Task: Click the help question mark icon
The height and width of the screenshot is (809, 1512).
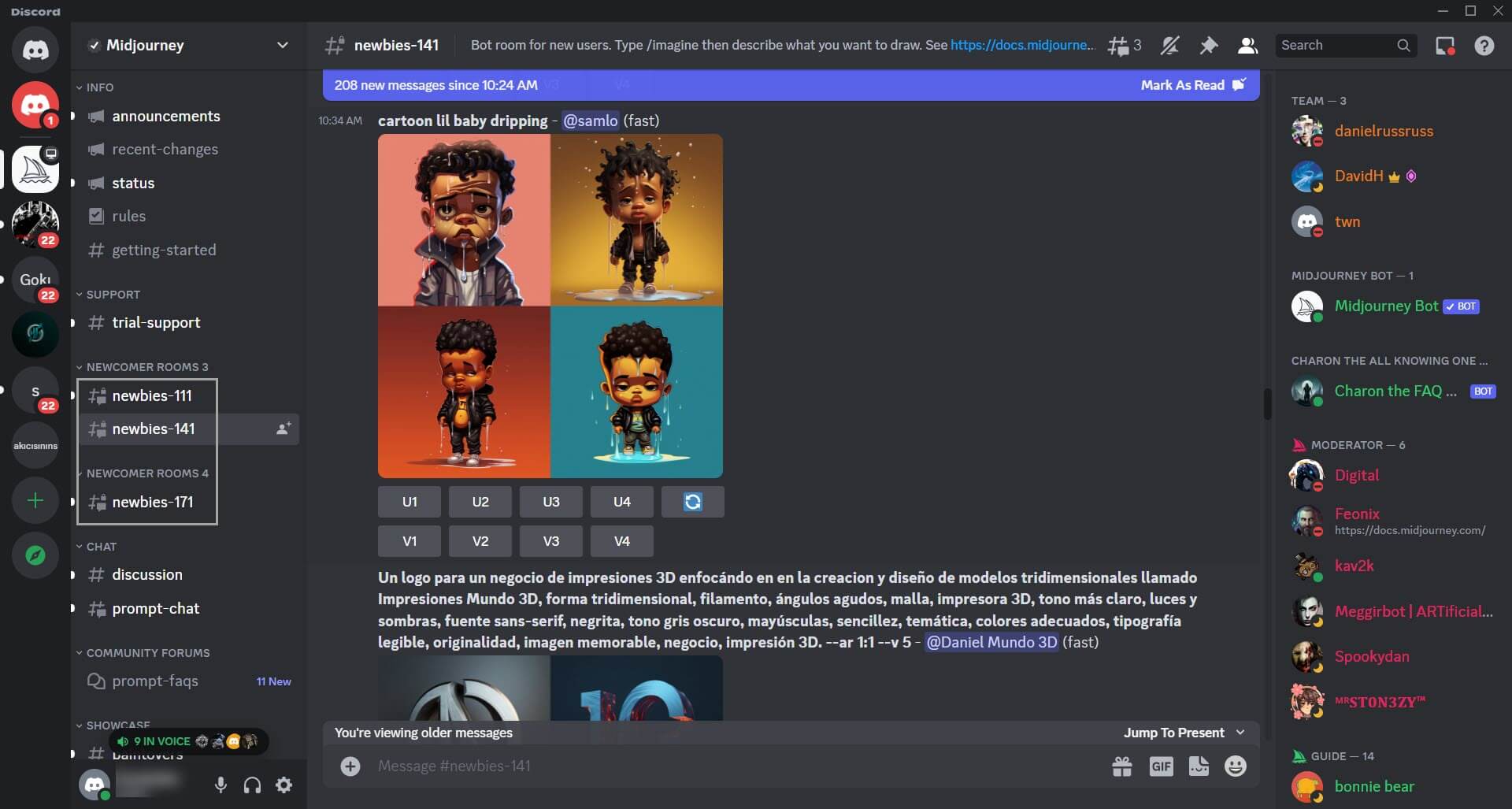Action: (1485, 45)
